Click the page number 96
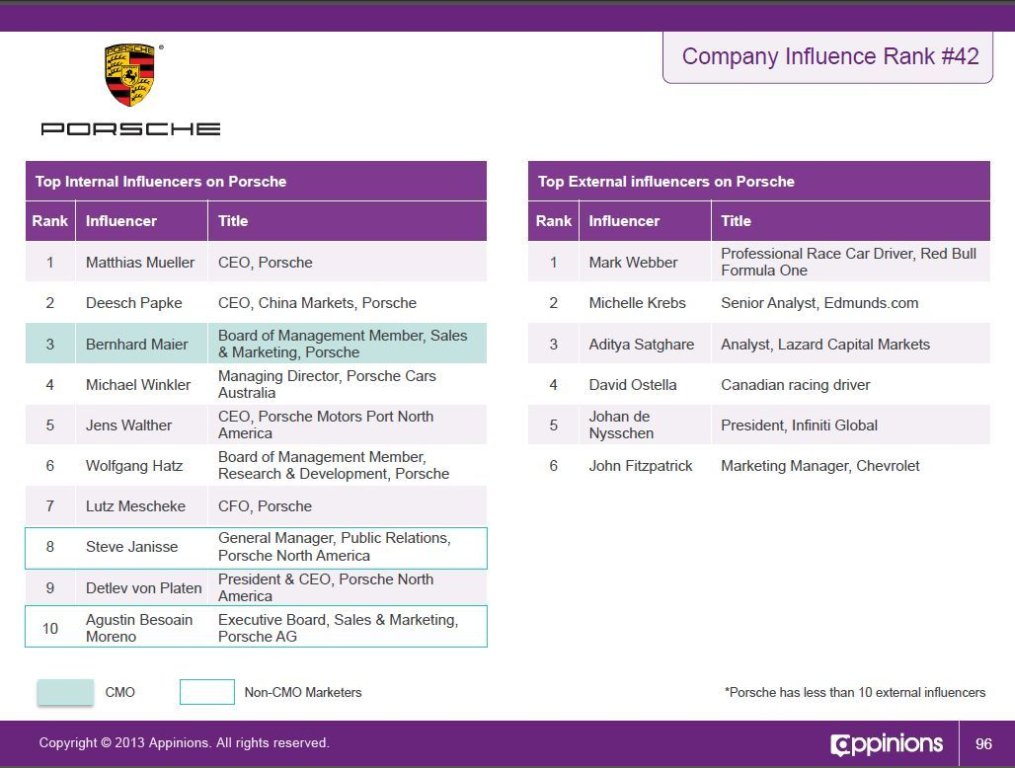The image size is (1015, 768). click(983, 744)
